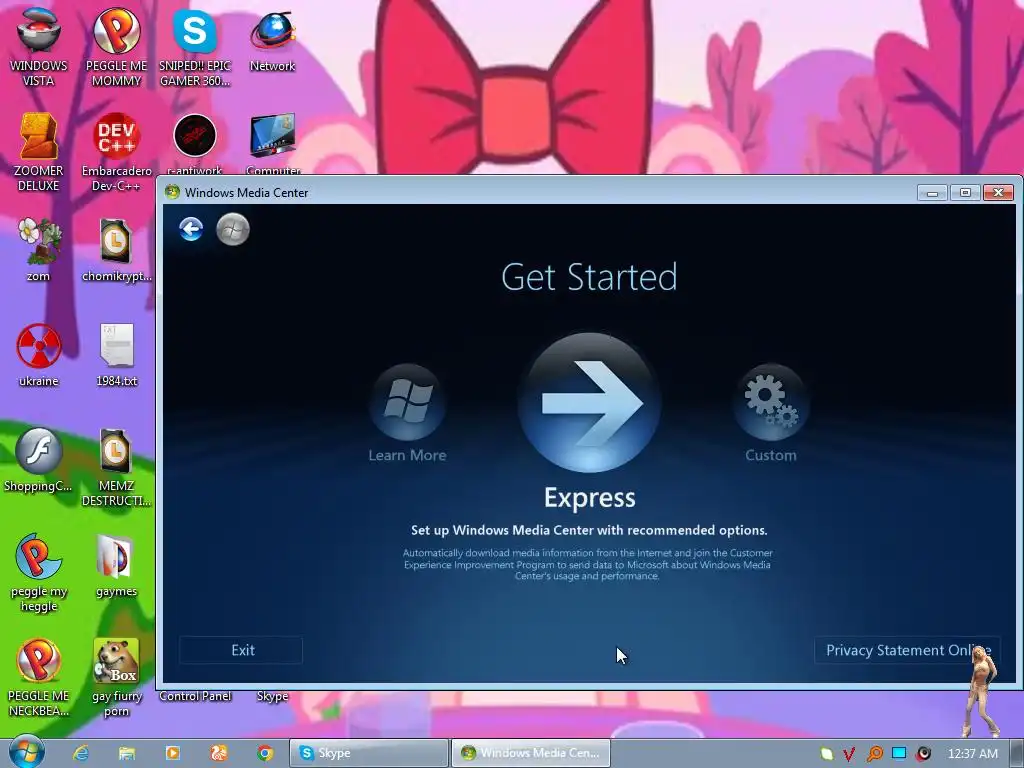Close the Windows Media Center window
Screen dimensions: 1024x768
[x=998, y=193]
